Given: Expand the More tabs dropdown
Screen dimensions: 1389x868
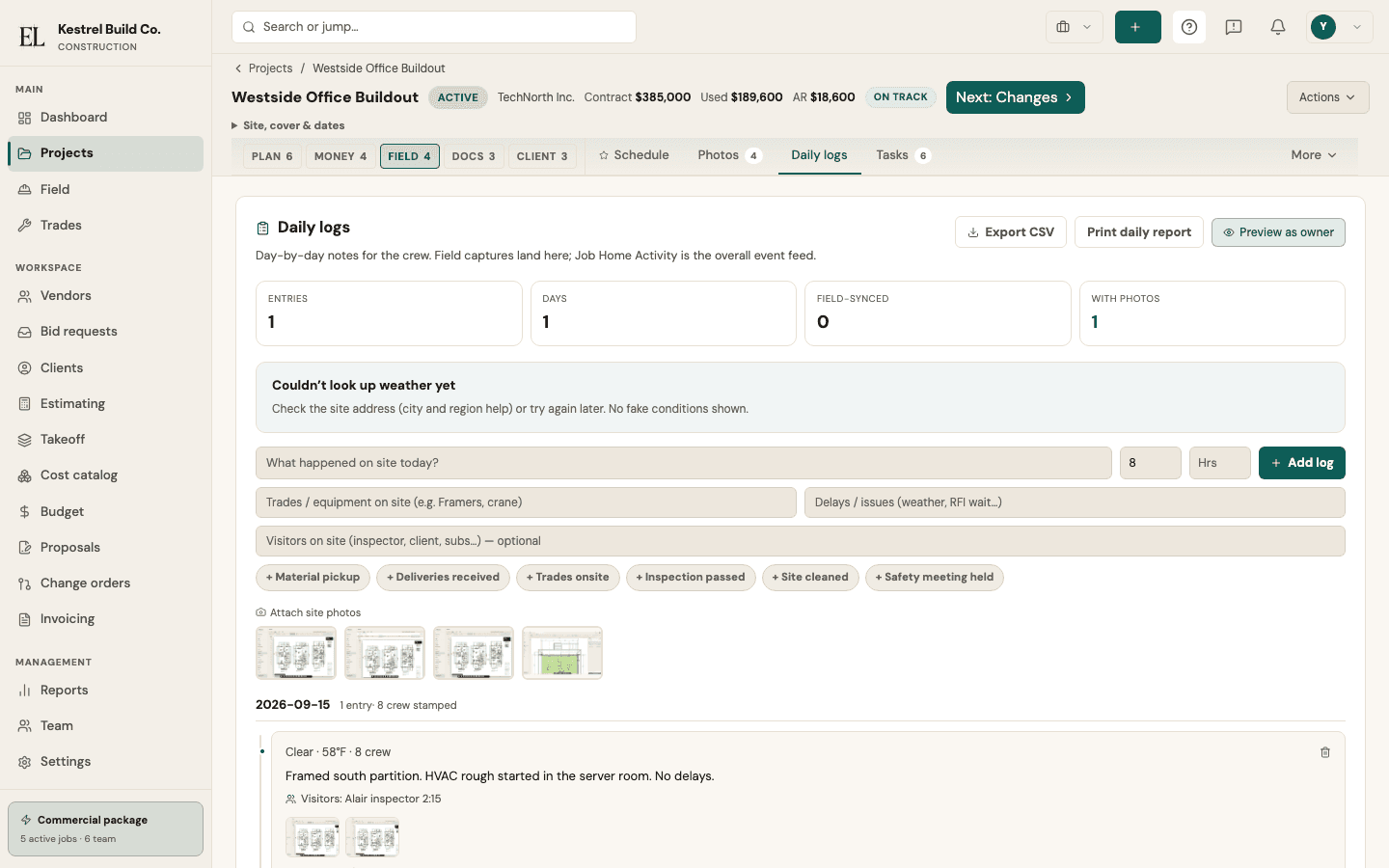Looking at the screenshot, I should (x=1314, y=155).
